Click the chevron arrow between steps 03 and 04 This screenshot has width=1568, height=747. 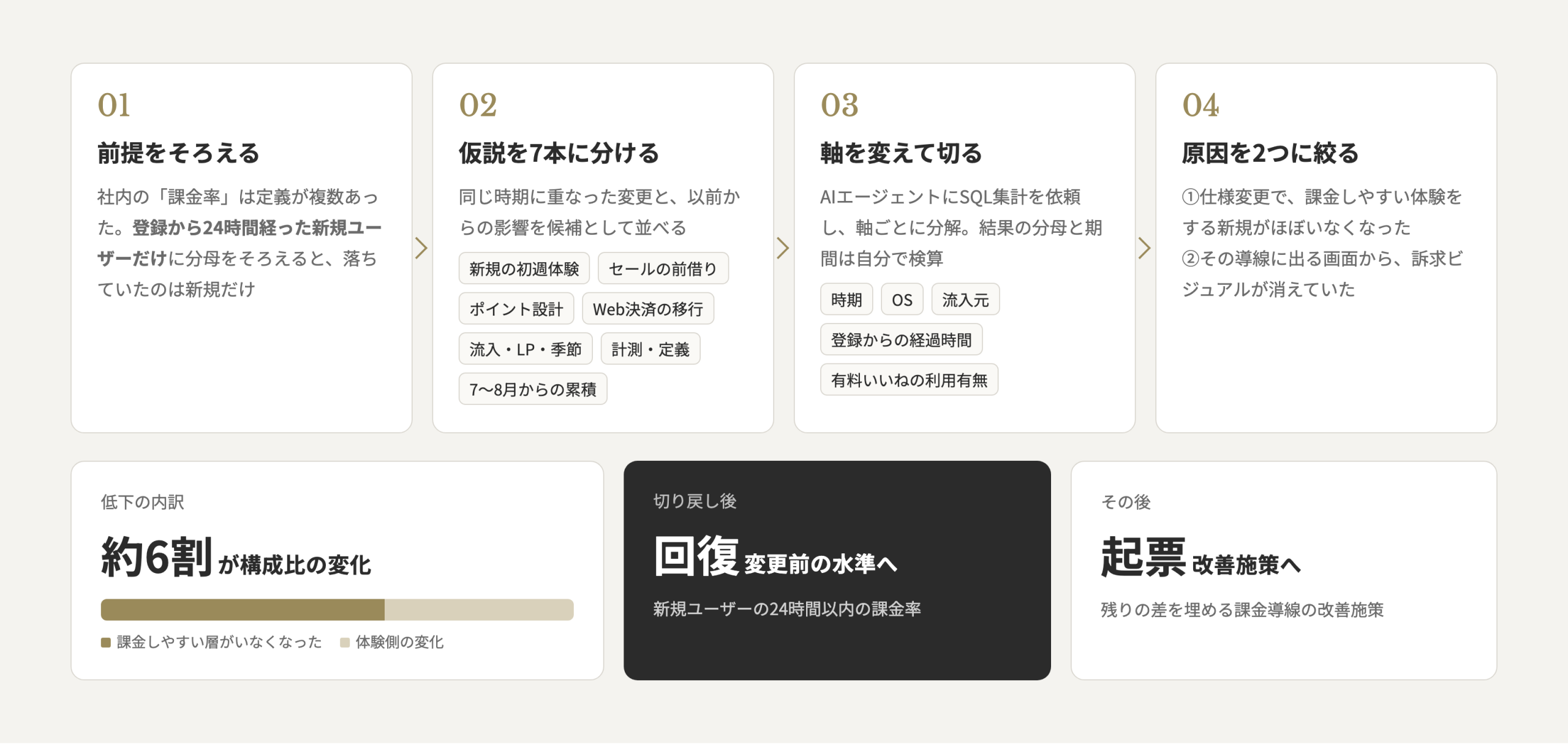point(1144,248)
